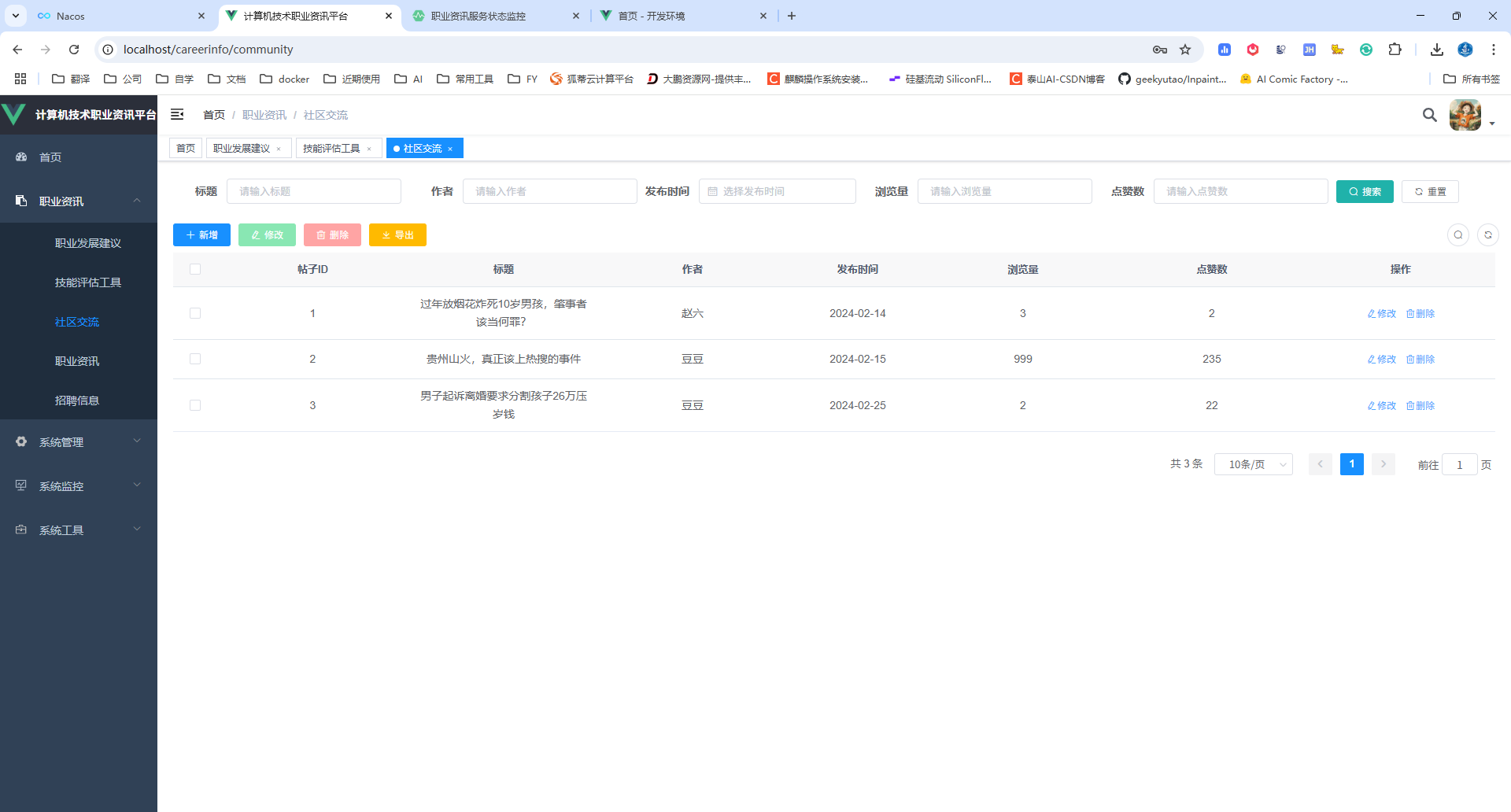Click the 职业资讯 sidebar menu icon
The image size is (1511, 812).
point(21,201)
